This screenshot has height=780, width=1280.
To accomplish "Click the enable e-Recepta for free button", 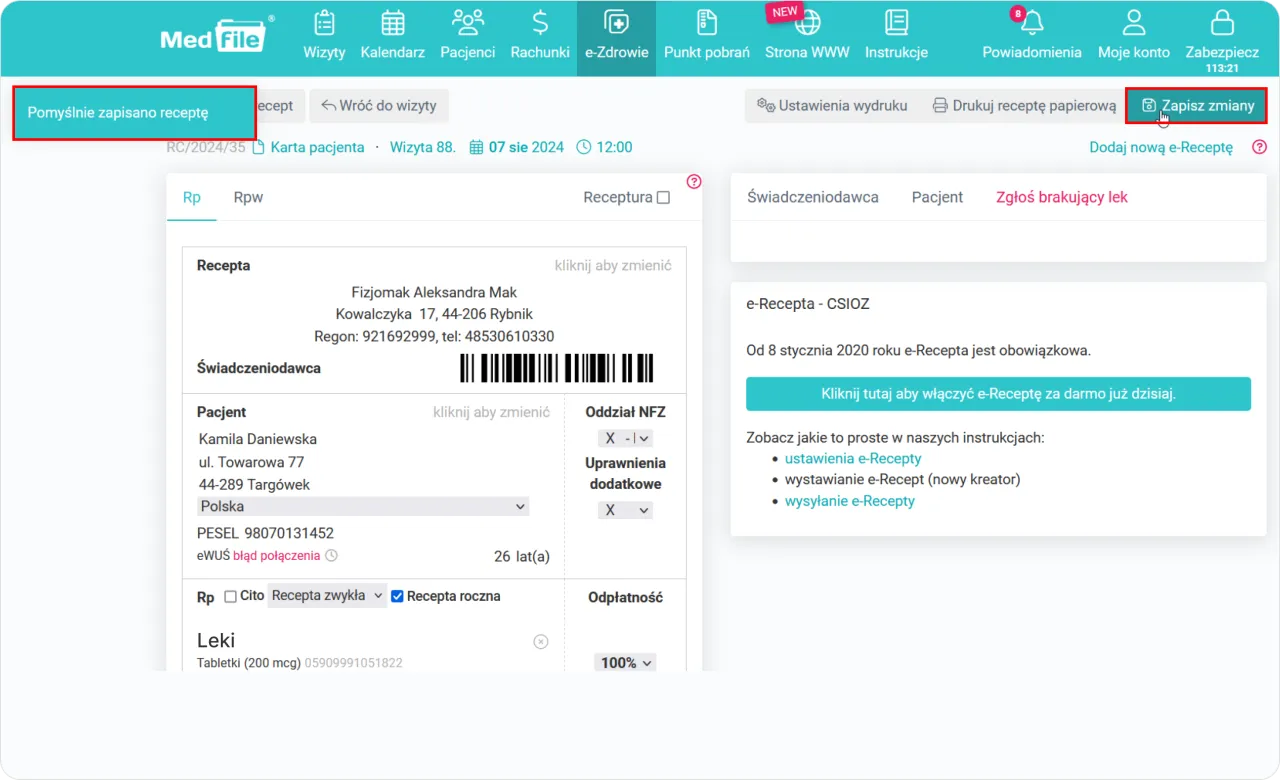I will pos(998,394).
